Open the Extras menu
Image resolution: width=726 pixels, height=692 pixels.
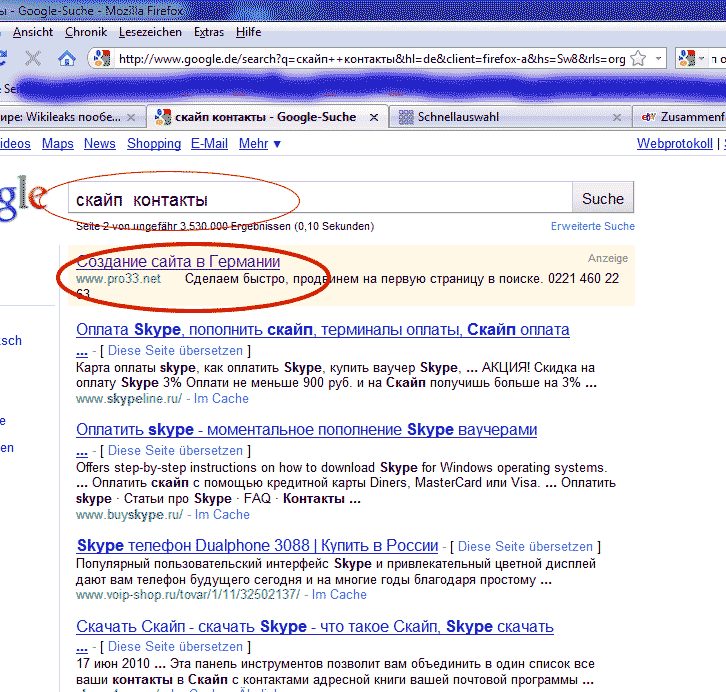(x=209, y=32)
